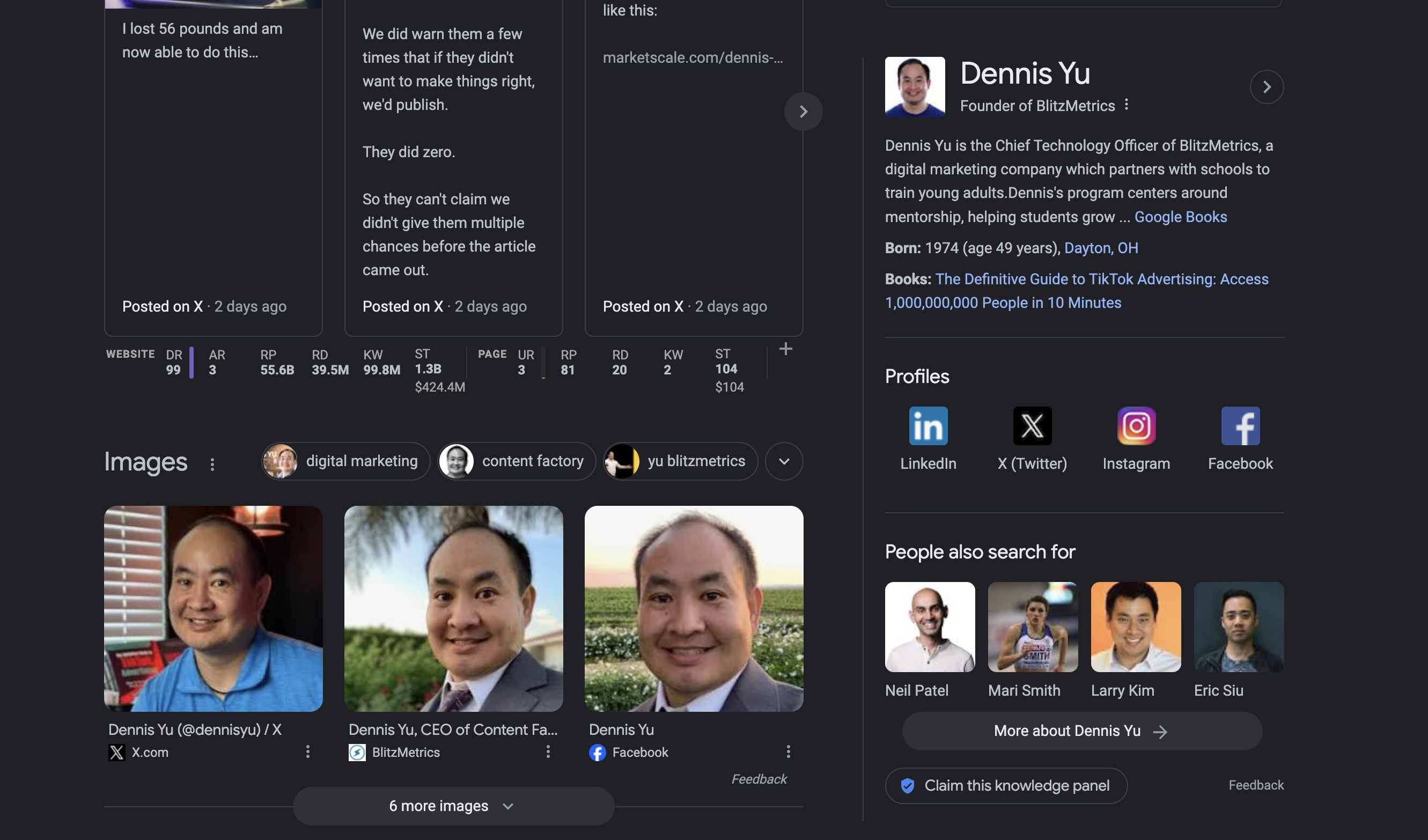Open the Instagram profile icon

point(1136,426)
